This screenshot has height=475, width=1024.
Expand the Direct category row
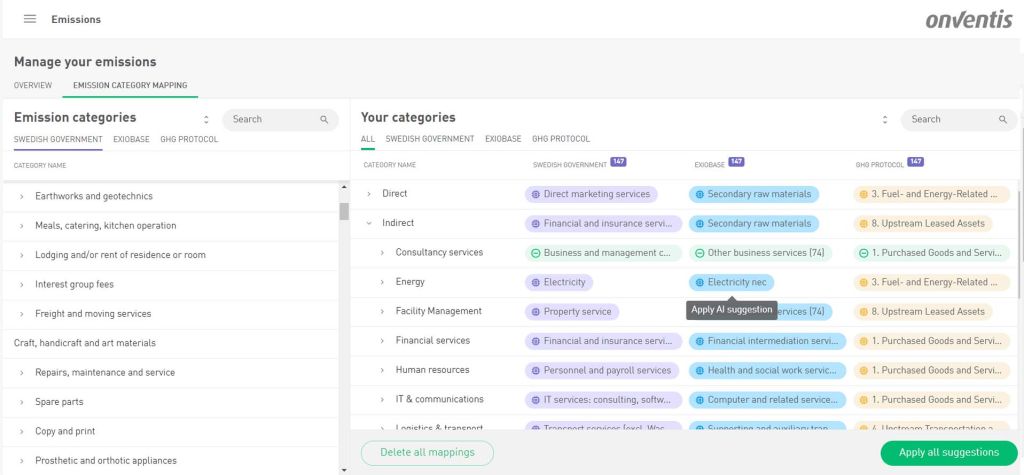pyautogui.click(x=369, y=194)
